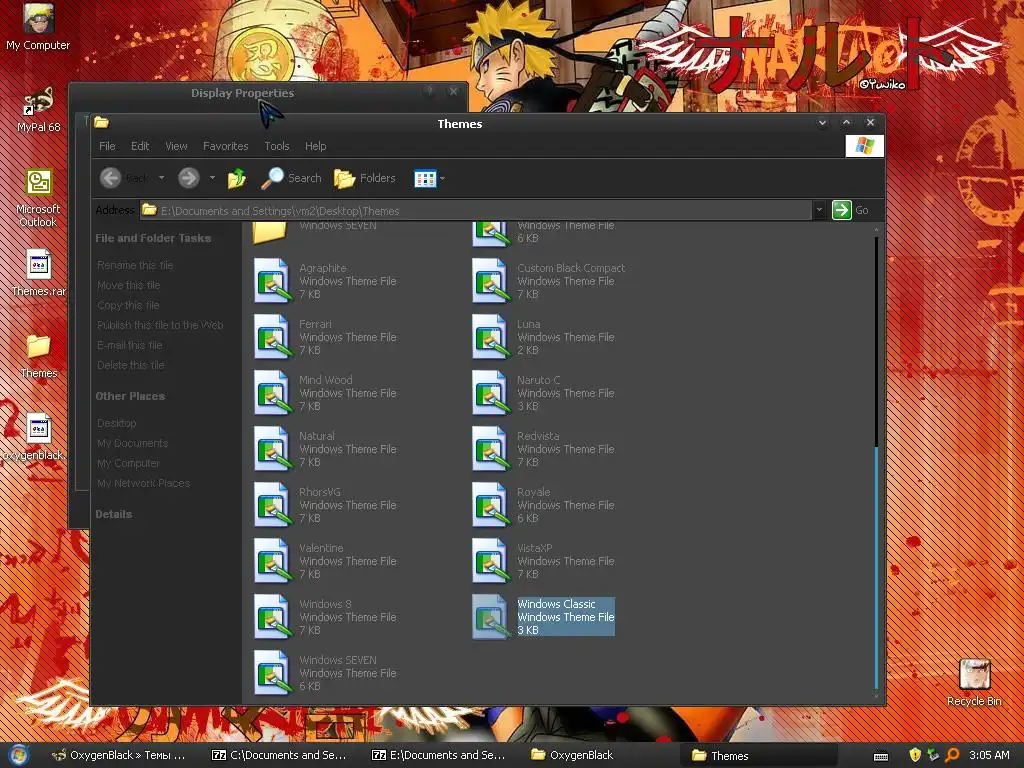
Task: Go up one folder level icon
Action: (236, 178)
